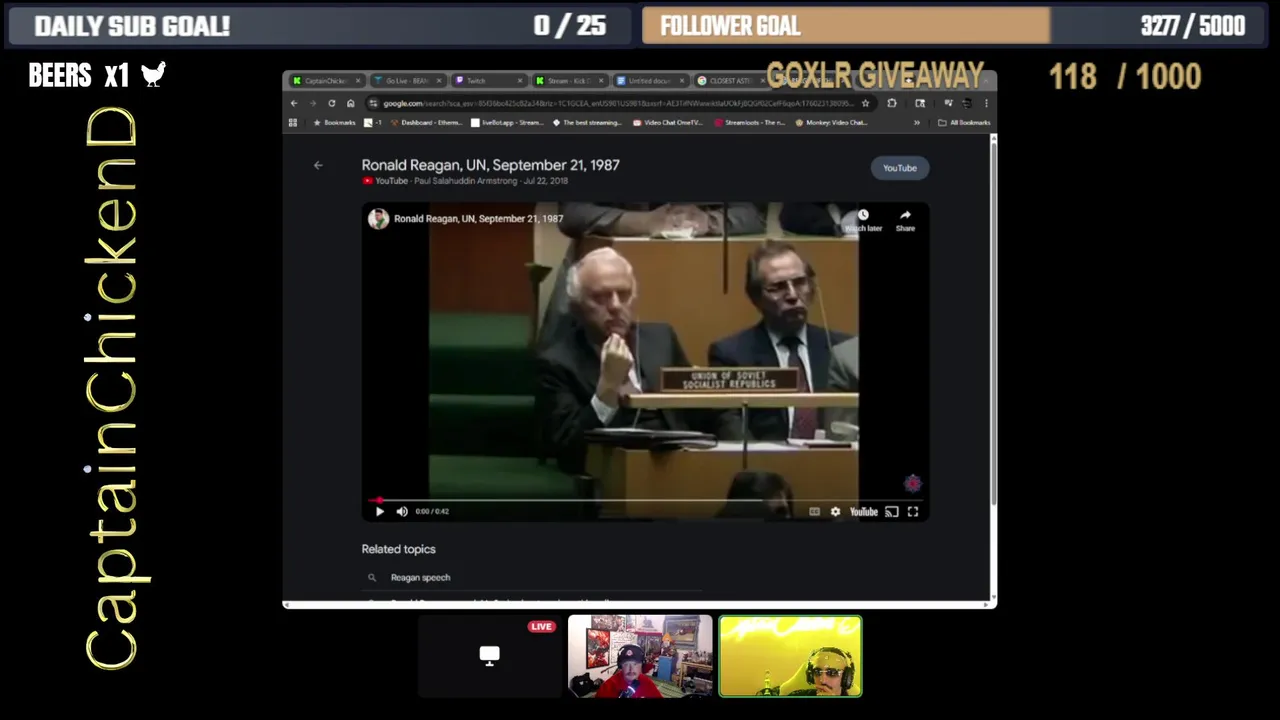The image size is (1280, 720).
Task: Open the video on YouTube via player logo
Action: [863, 511]
